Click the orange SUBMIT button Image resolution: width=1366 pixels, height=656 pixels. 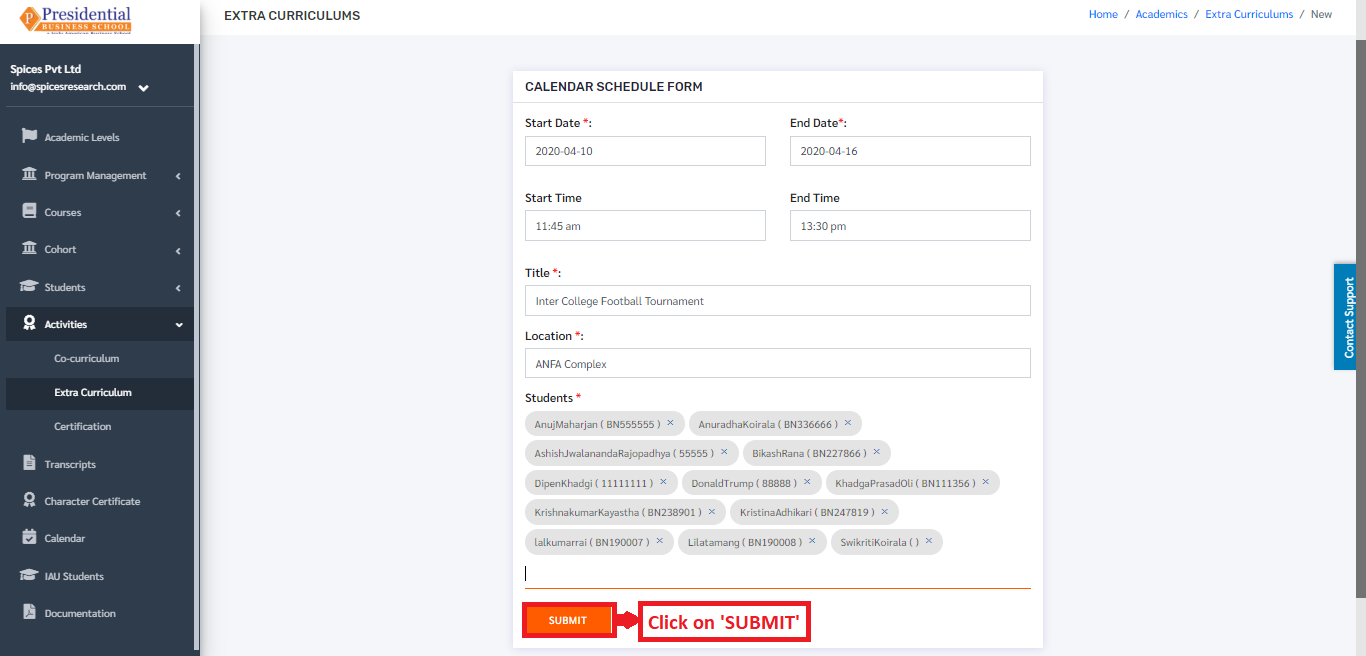pos(568,620)
